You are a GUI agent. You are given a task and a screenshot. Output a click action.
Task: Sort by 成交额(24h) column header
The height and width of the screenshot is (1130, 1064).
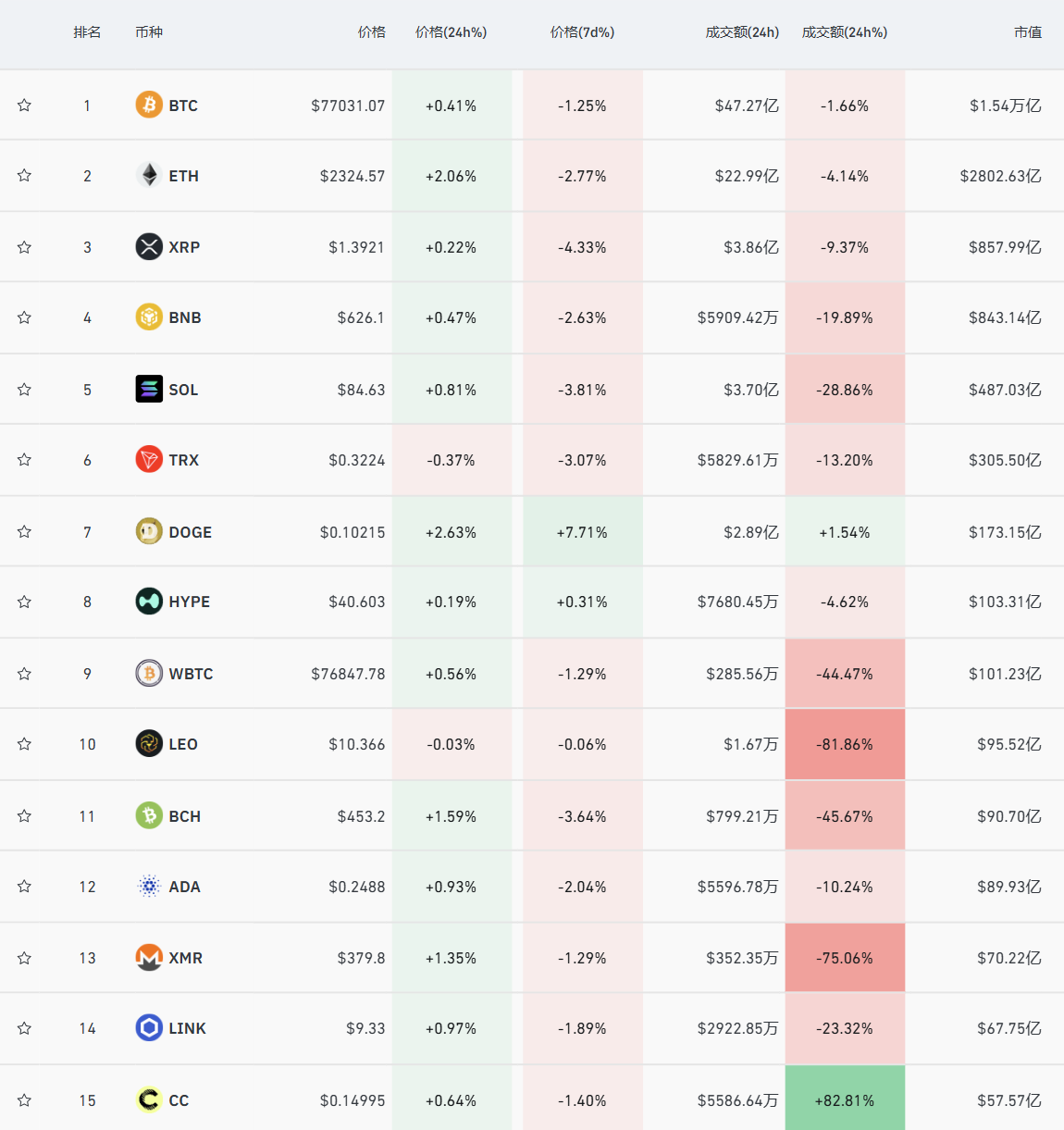tap(742, 32)
